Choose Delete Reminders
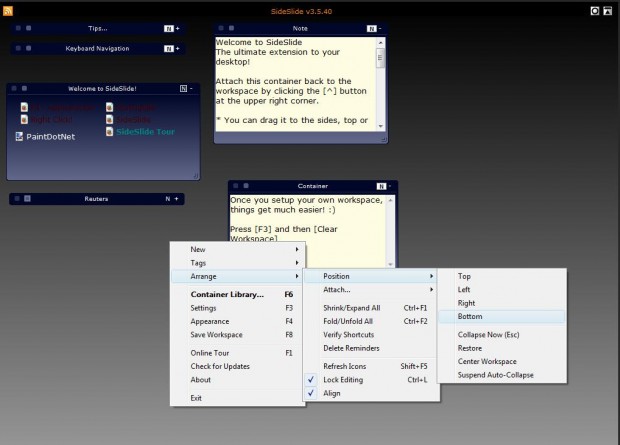This screenshot has width=620, height=445. click(371, 348)
